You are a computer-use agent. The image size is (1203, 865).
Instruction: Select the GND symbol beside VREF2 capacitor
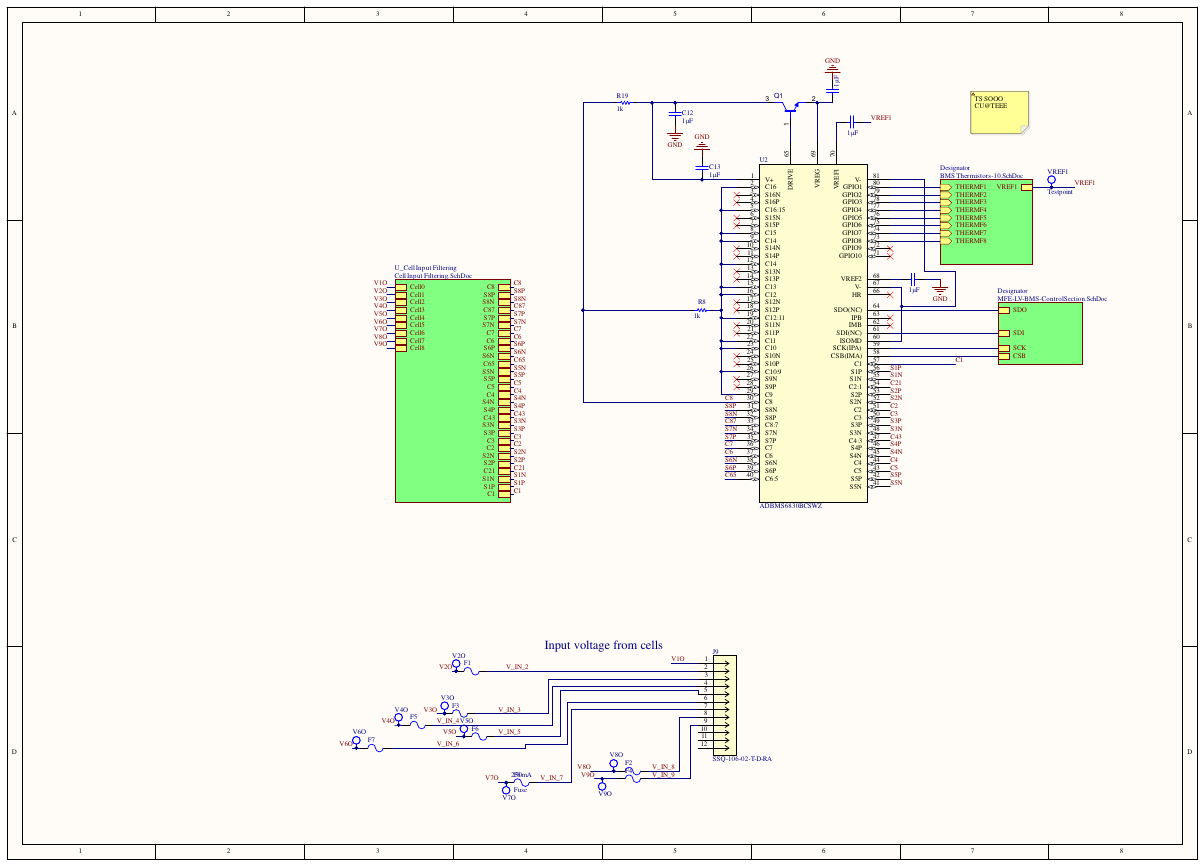tap(940, 291)
